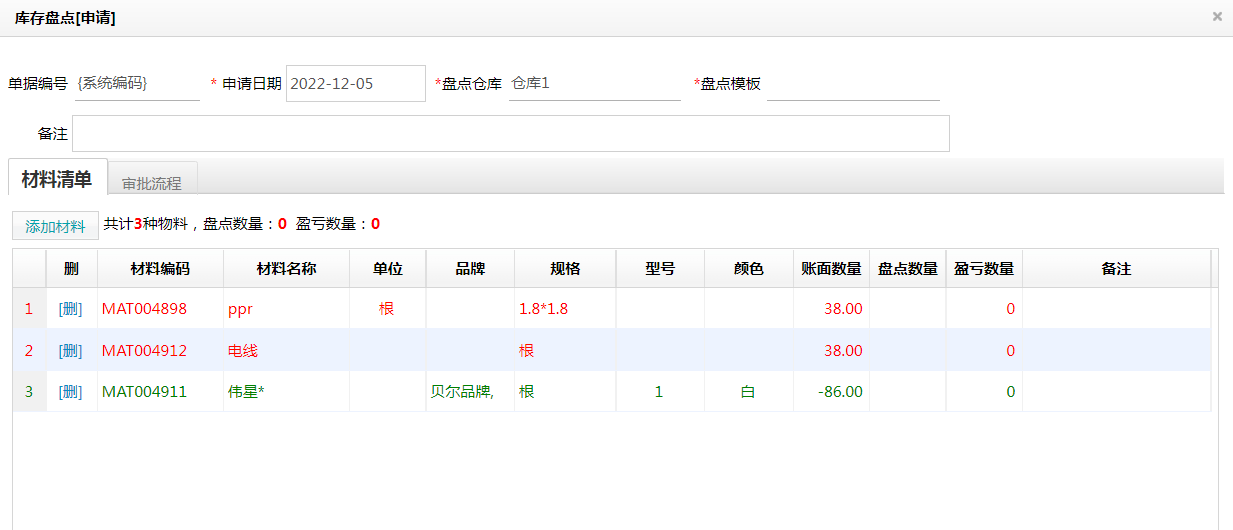Viewport: 1233px width, 530px height.
Task: Click into the 备注 text field
Action: point(510,134)
